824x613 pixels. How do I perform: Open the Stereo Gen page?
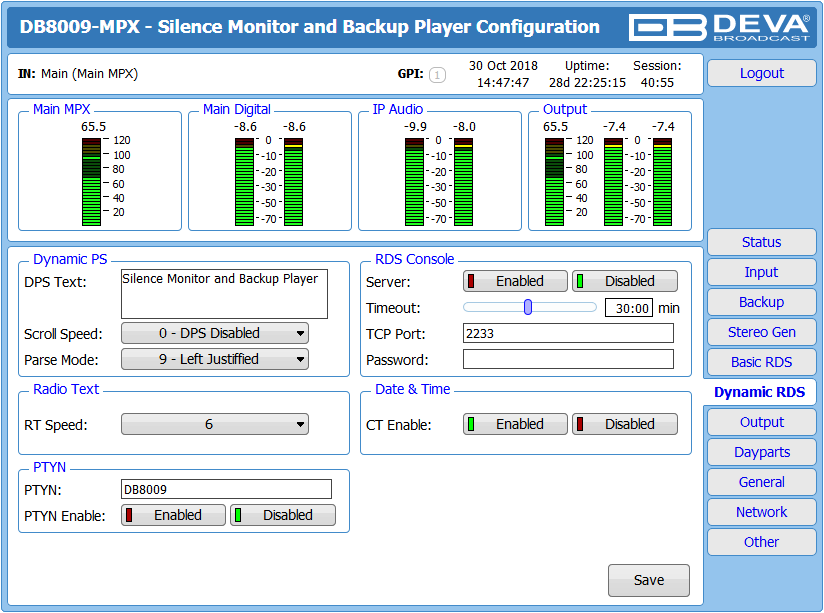[761, 332]
